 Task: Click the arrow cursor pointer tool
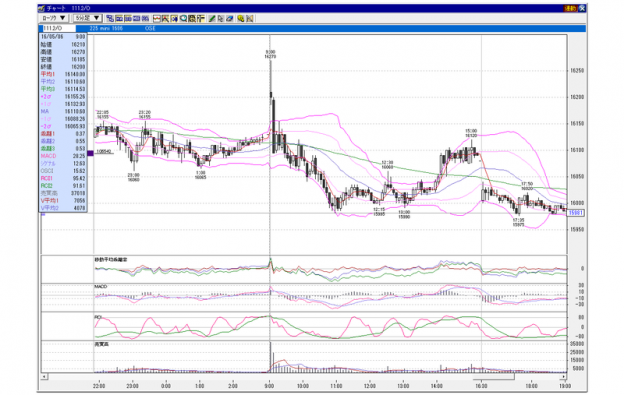pyautogui.click(x=220, y=18)
